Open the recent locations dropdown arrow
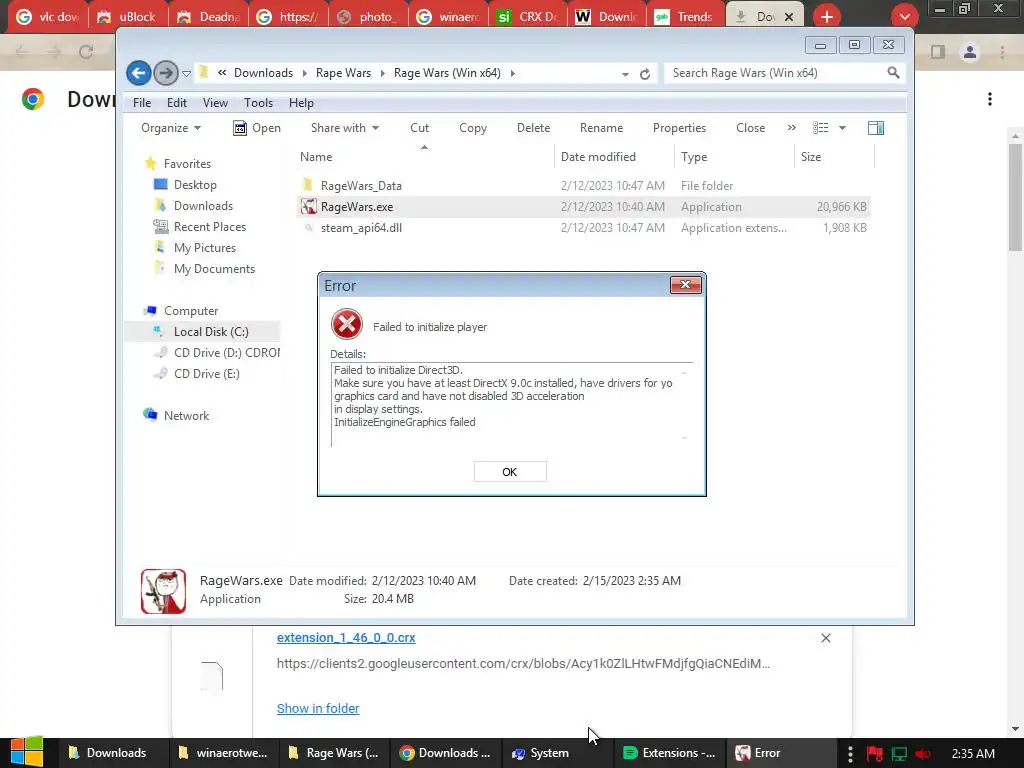This screenshot has width=1024, height=768. (186, 73)
